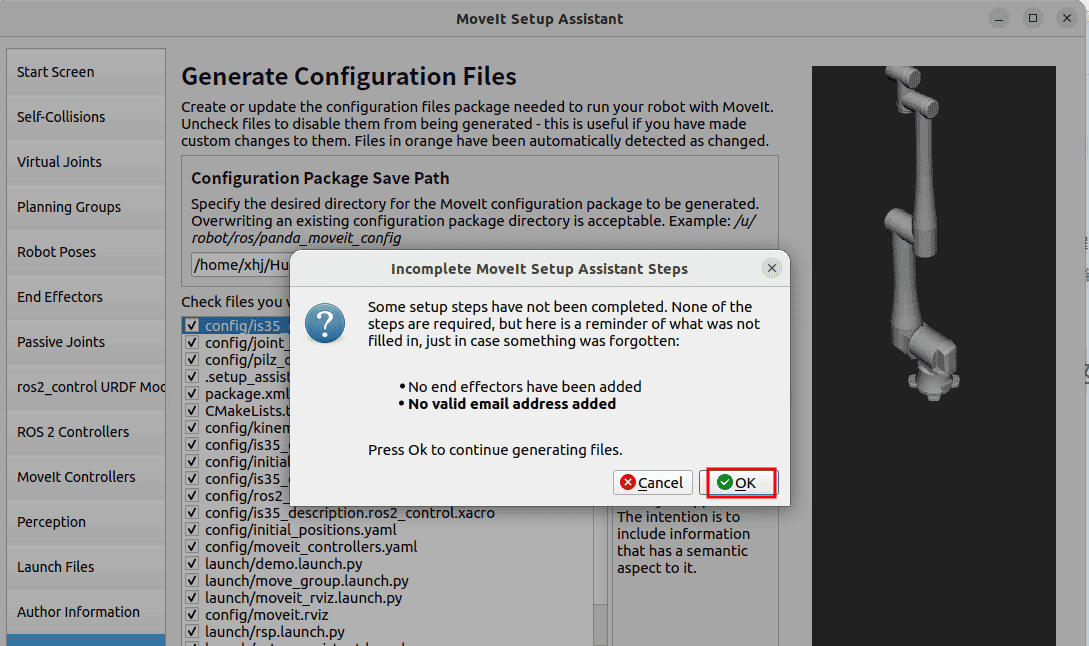Switch to Launch Files step
The image size is (1089, 646).
[x=86, y=567]
